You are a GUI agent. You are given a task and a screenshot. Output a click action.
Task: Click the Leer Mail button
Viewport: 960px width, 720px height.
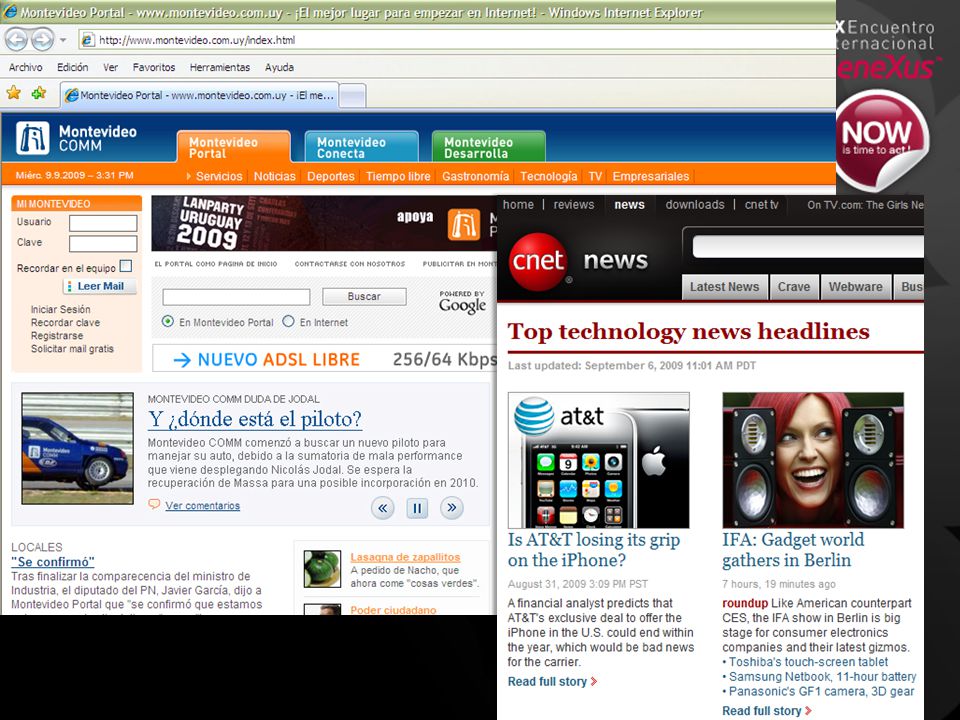pos(100,286)
